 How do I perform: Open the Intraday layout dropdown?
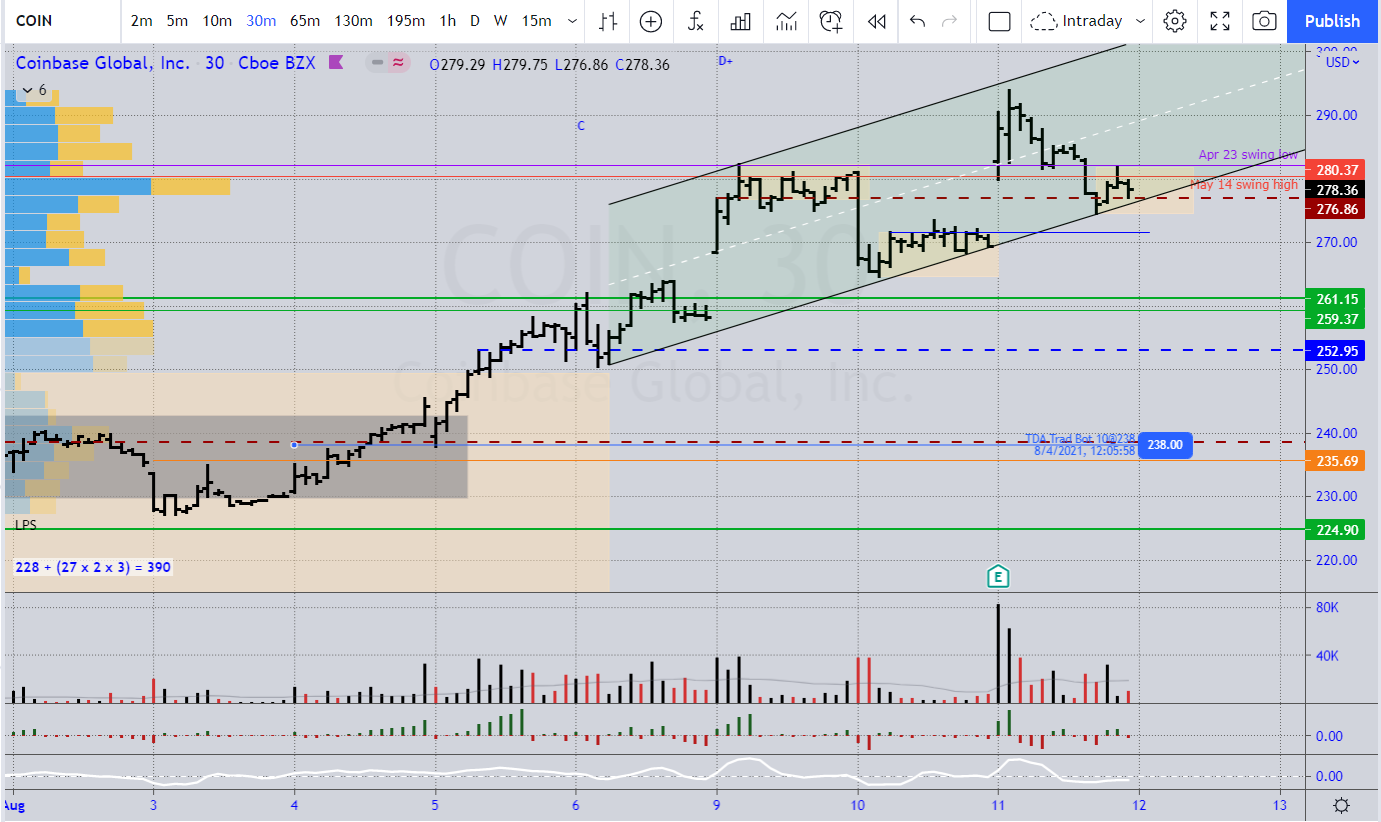1090,21
